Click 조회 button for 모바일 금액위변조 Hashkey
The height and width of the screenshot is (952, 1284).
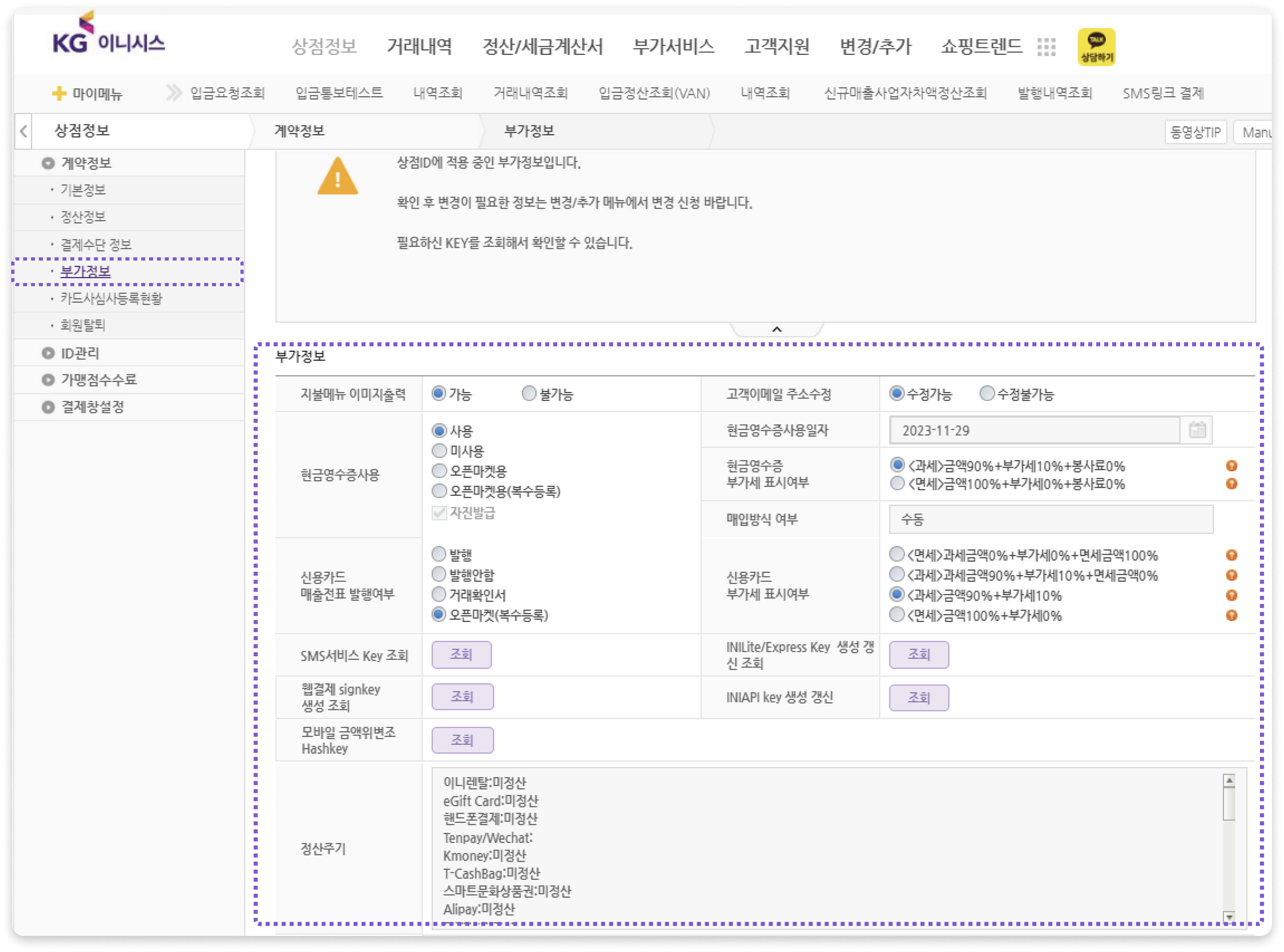coord(462,740)
